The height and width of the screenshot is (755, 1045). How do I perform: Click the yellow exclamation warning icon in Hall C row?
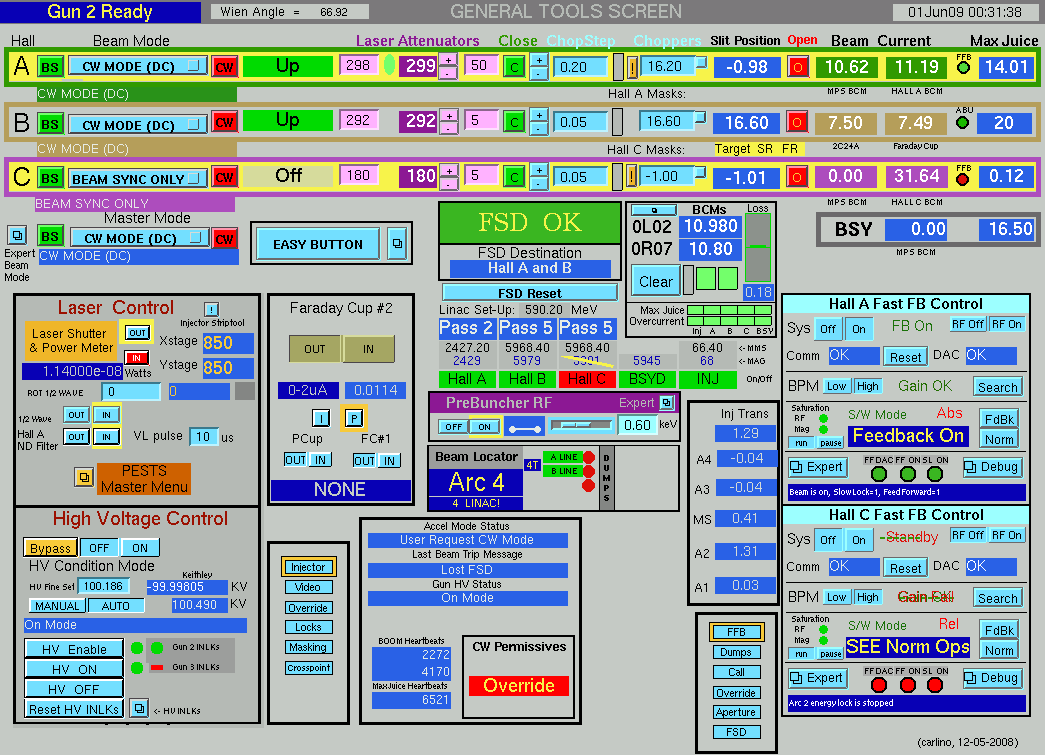(632, 177)
